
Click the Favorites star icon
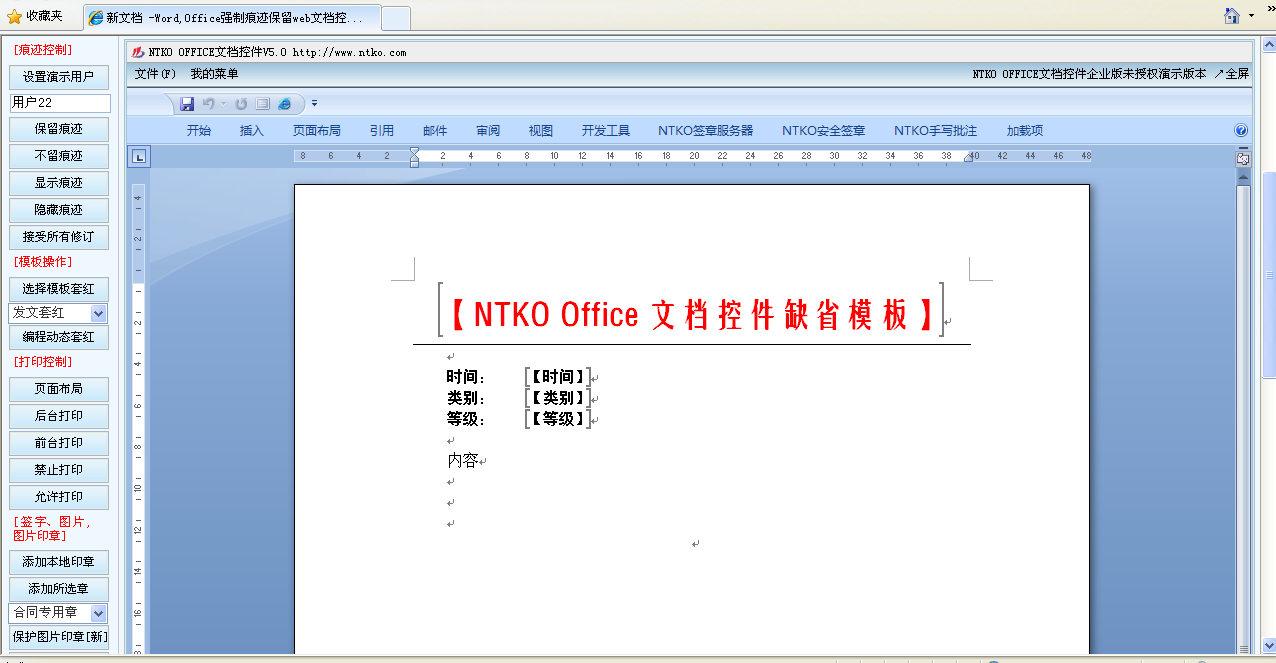point(14,16)
